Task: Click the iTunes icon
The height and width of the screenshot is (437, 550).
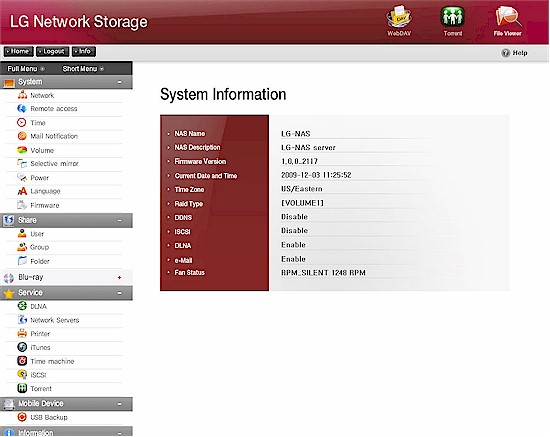Action: point(22,347)
